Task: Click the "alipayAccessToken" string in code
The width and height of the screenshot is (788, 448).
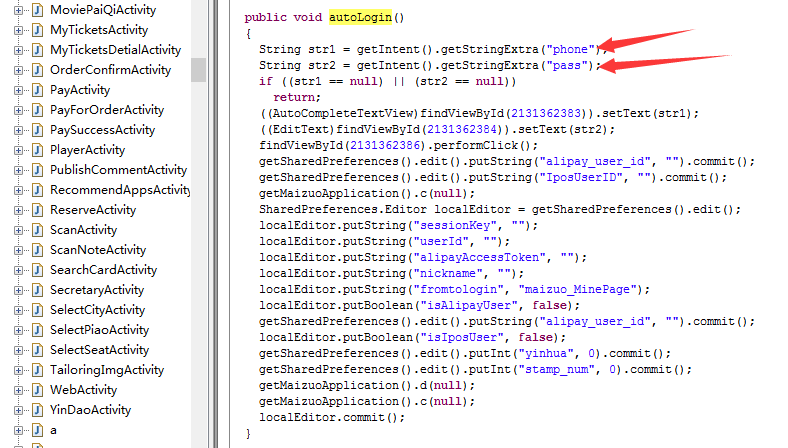Action: pos(479,257)
